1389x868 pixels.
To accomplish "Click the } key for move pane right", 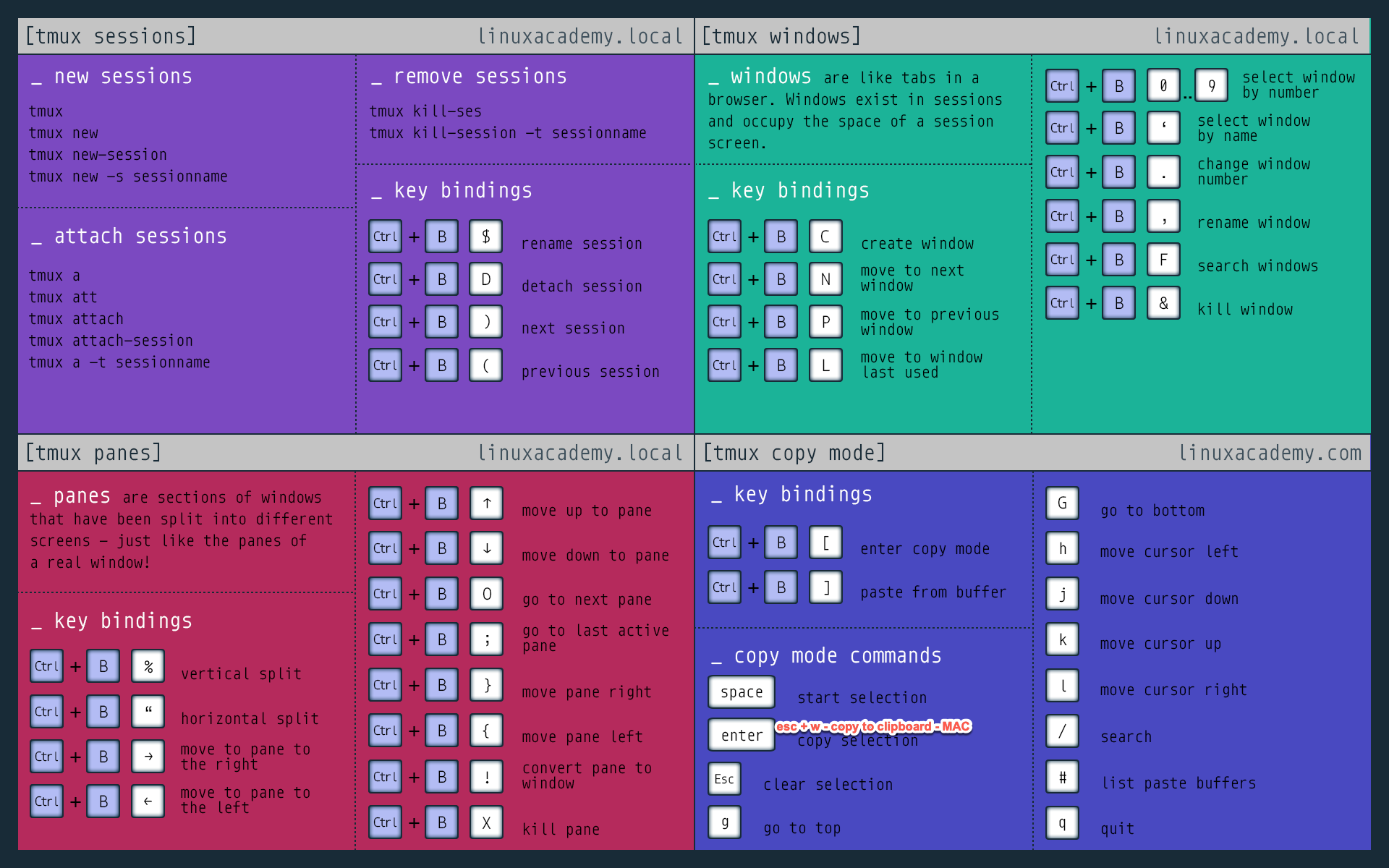I will [x=487, y=685].
